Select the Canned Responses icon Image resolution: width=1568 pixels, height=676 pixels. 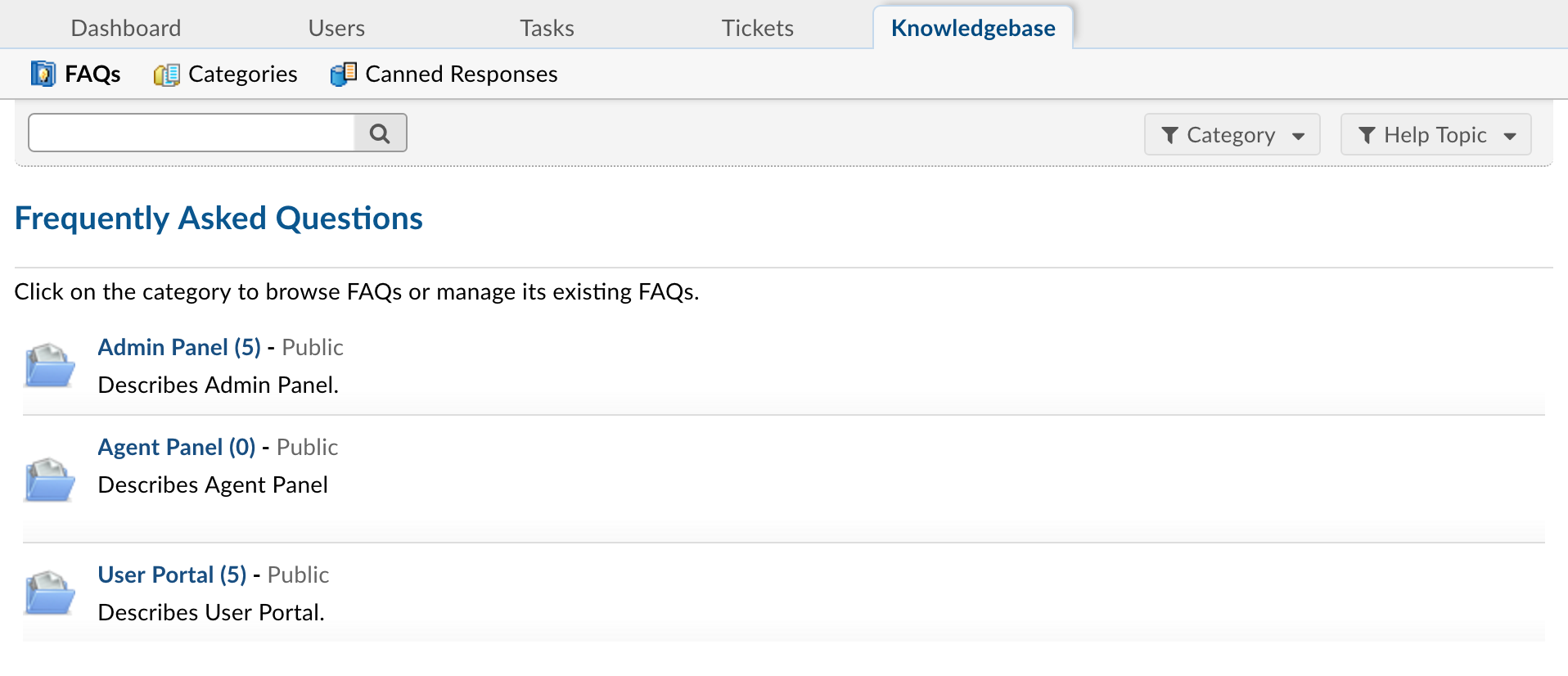pos(344,74)
